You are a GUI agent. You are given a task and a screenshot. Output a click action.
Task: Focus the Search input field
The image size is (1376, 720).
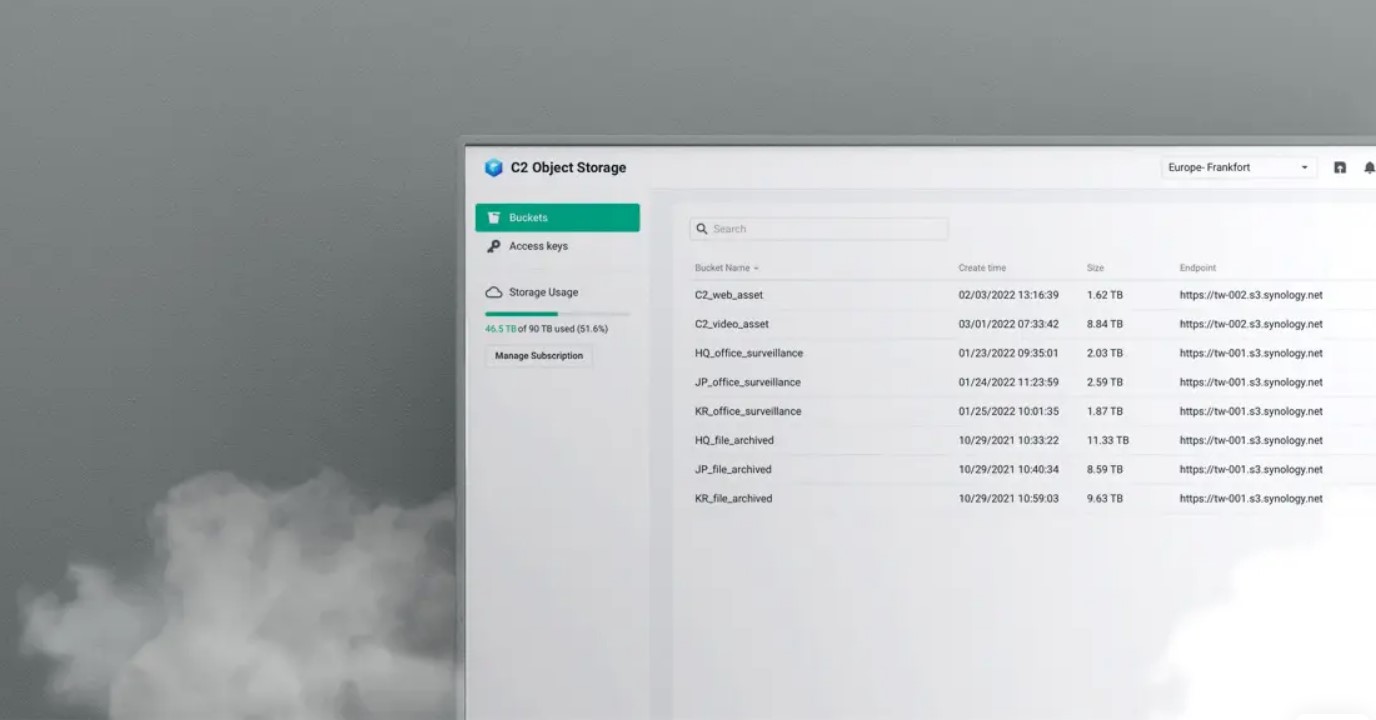click(819, 229)
